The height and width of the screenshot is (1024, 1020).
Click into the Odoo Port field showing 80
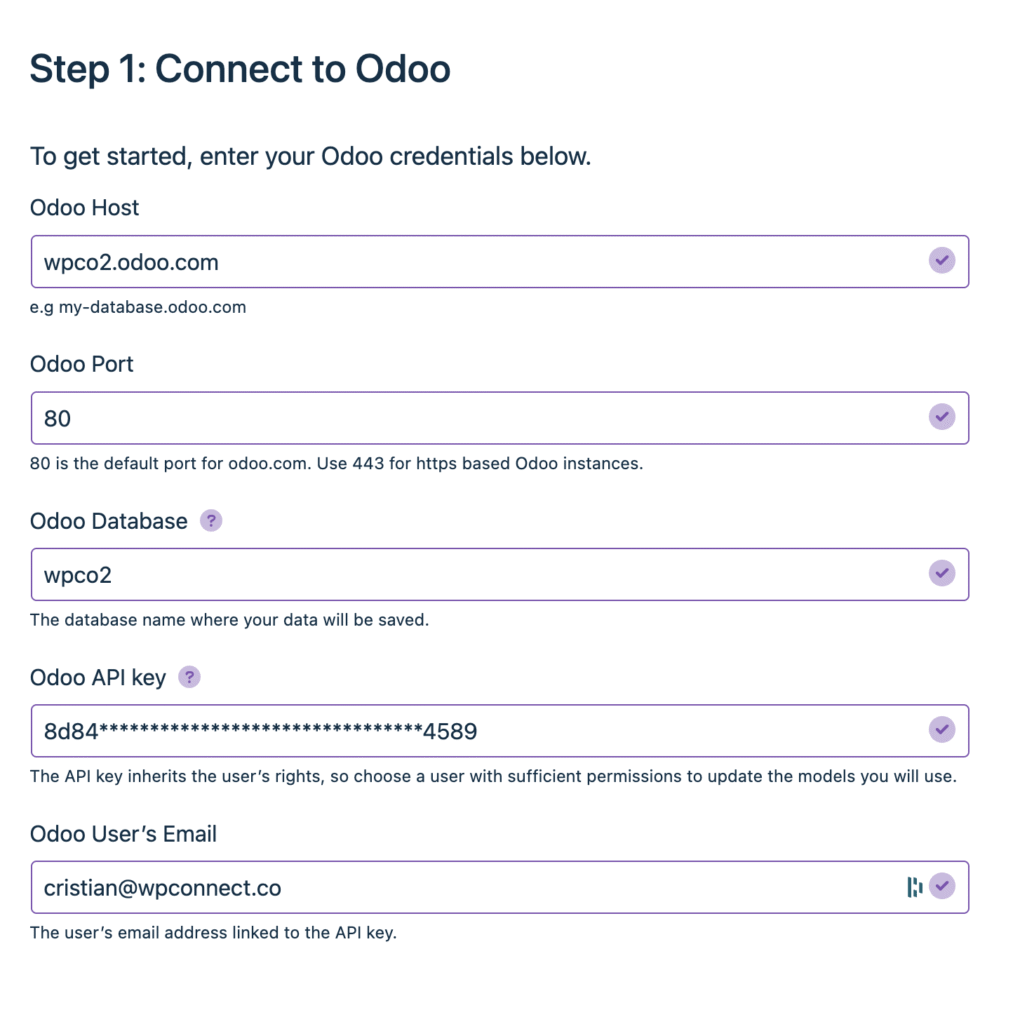click(x=480, y=418)
